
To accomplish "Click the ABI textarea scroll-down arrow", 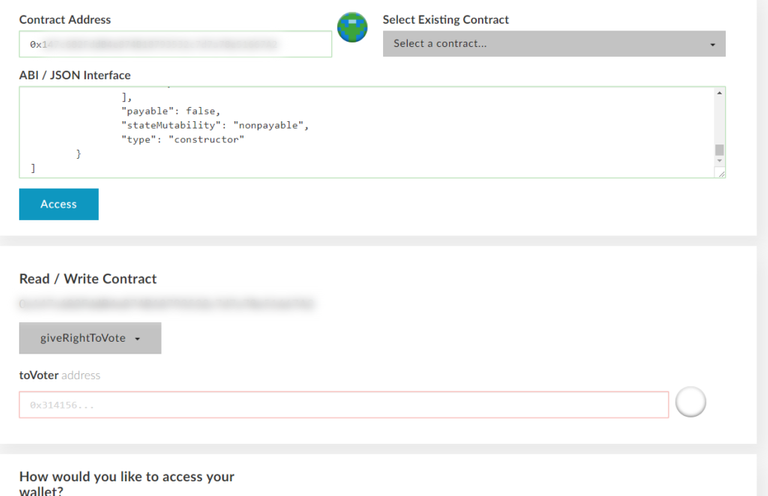I will coord(719,163).
